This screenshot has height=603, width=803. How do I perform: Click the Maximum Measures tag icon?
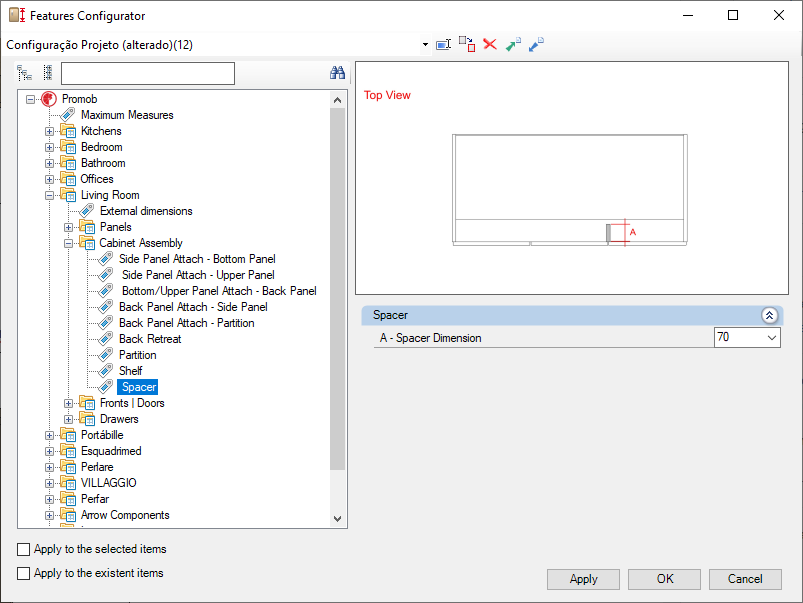click(x=68, y=115)
